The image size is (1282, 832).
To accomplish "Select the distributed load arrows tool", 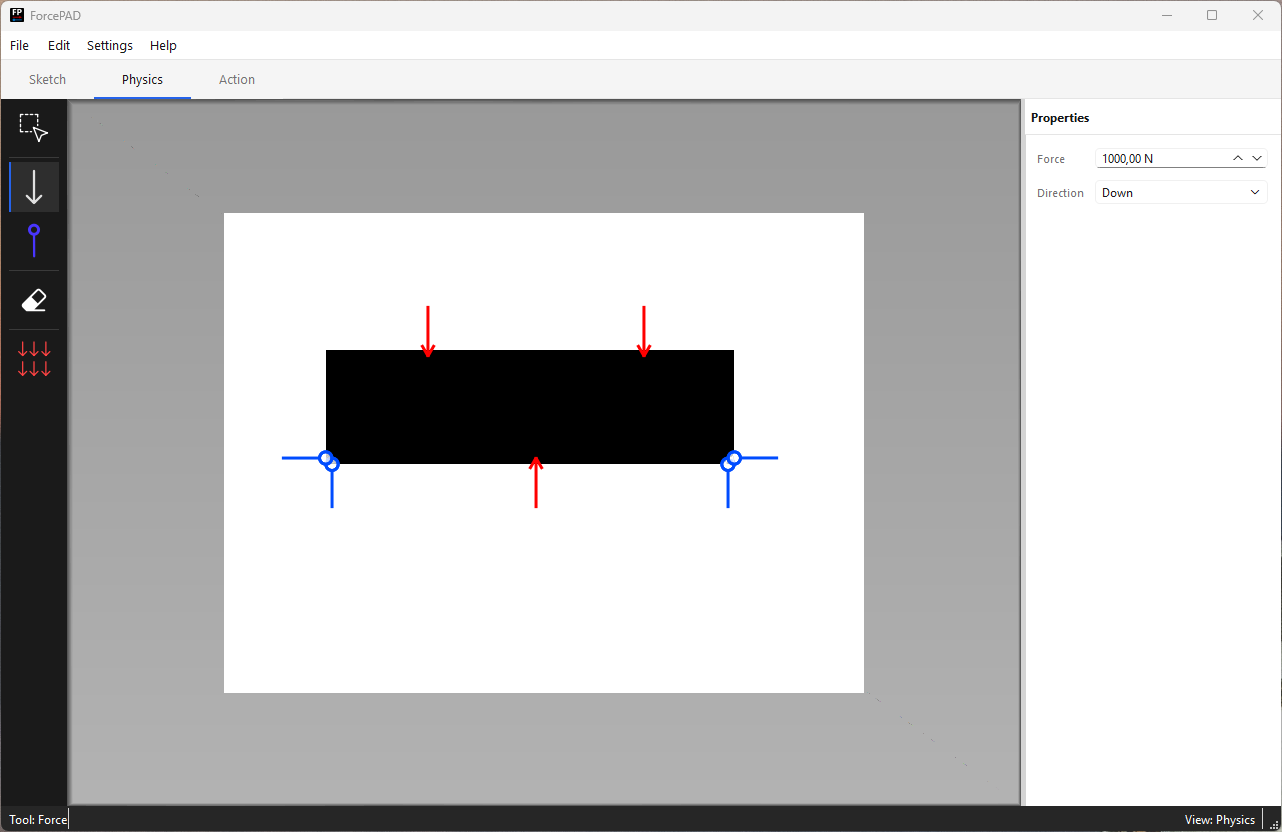I will coord(34,359).
